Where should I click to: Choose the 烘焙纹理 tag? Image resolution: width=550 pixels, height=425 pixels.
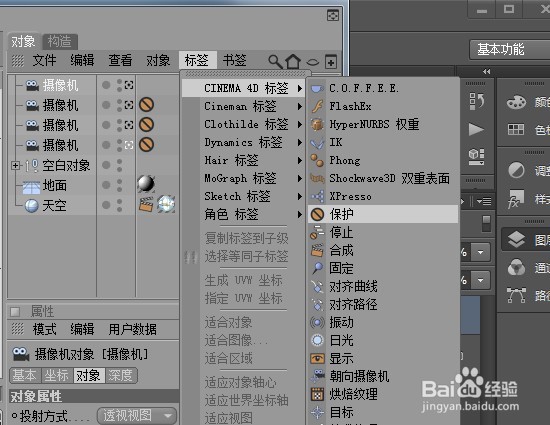click(383, 394)
